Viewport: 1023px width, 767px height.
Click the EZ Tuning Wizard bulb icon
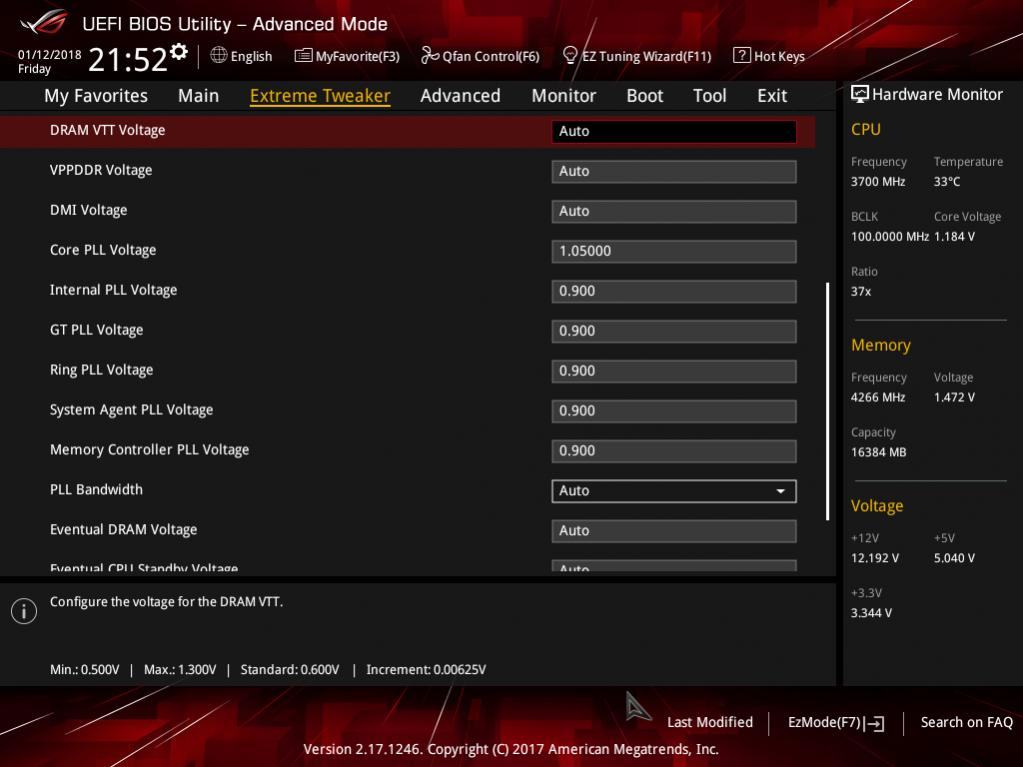570,55
